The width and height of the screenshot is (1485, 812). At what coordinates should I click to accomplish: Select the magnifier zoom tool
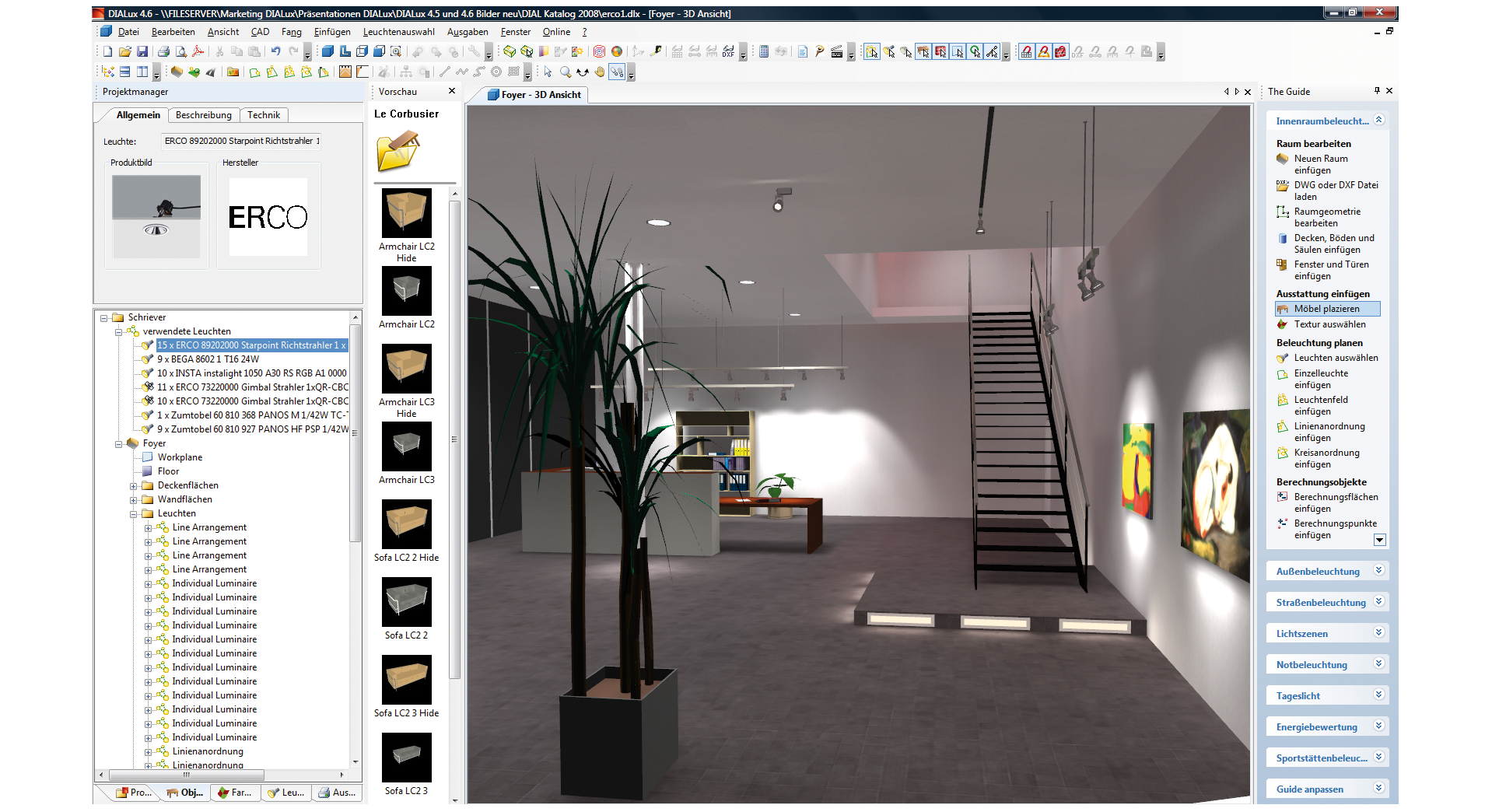click(x=566, y=72)
